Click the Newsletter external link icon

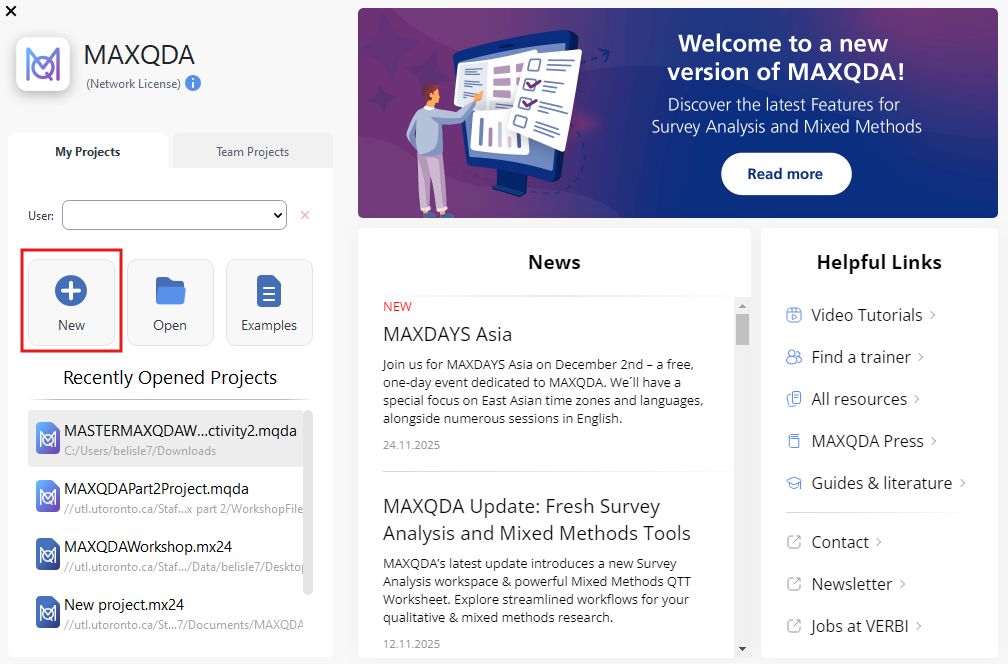coord(794,584)
